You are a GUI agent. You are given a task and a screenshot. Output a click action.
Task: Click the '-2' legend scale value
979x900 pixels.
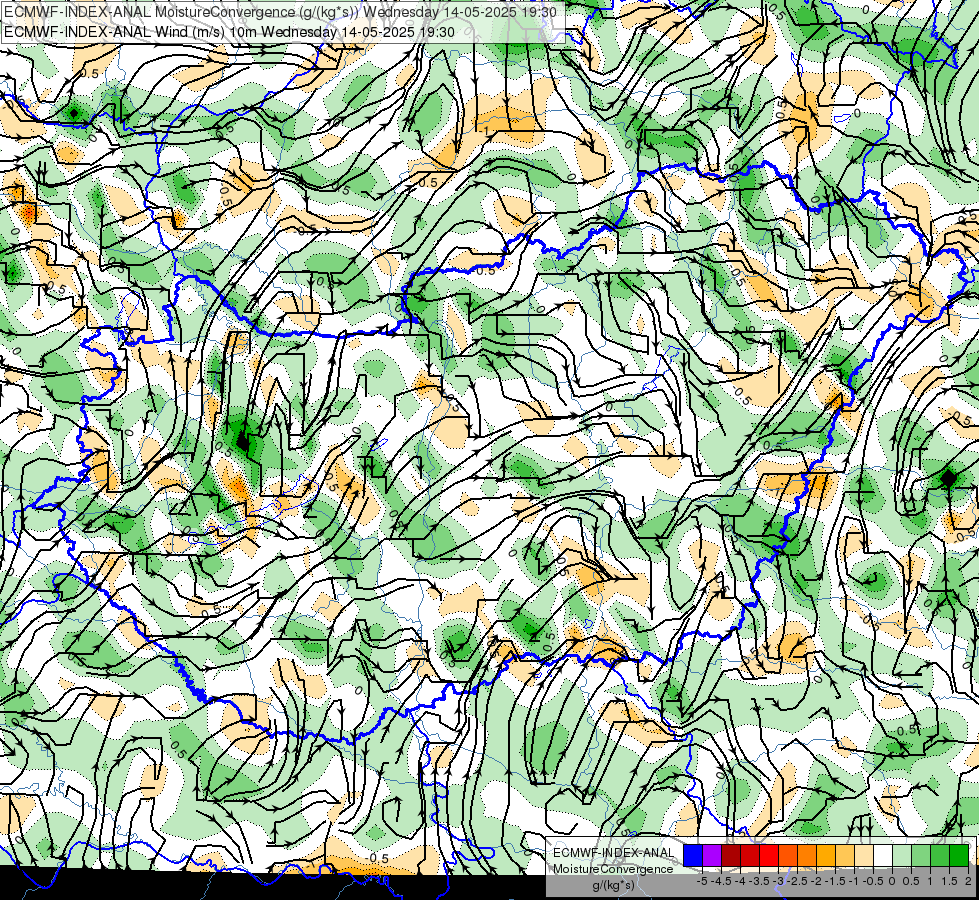click(817, 881)
